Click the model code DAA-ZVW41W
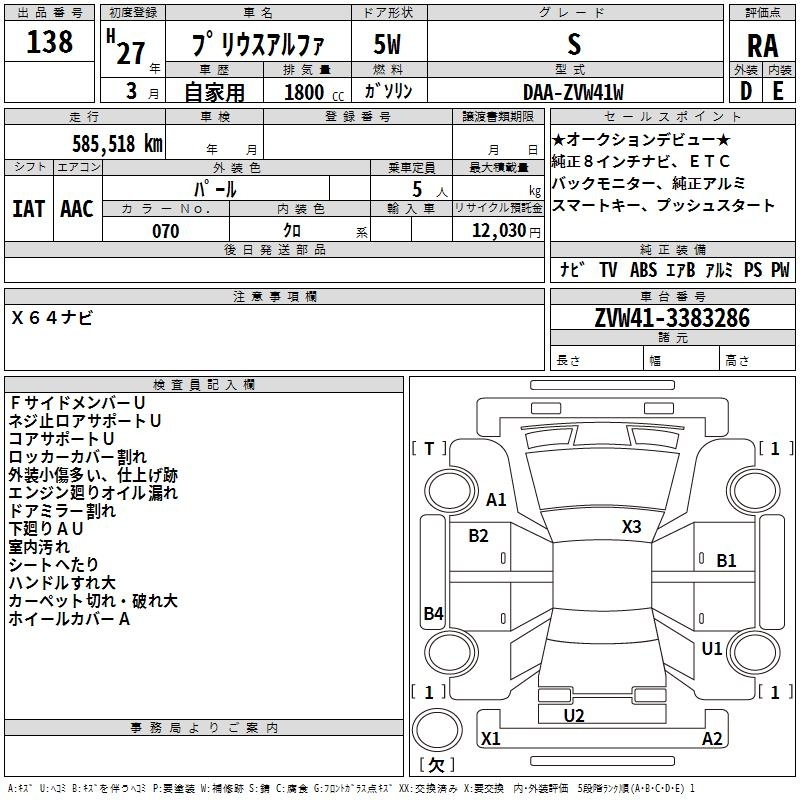This screenshot has height=800, width=800. point(573,92)
